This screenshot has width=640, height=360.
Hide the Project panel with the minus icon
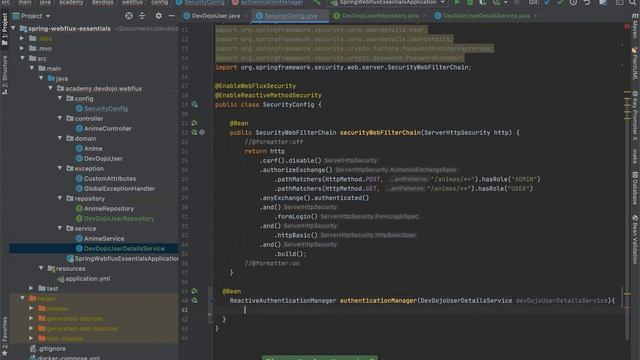point(171,16)
